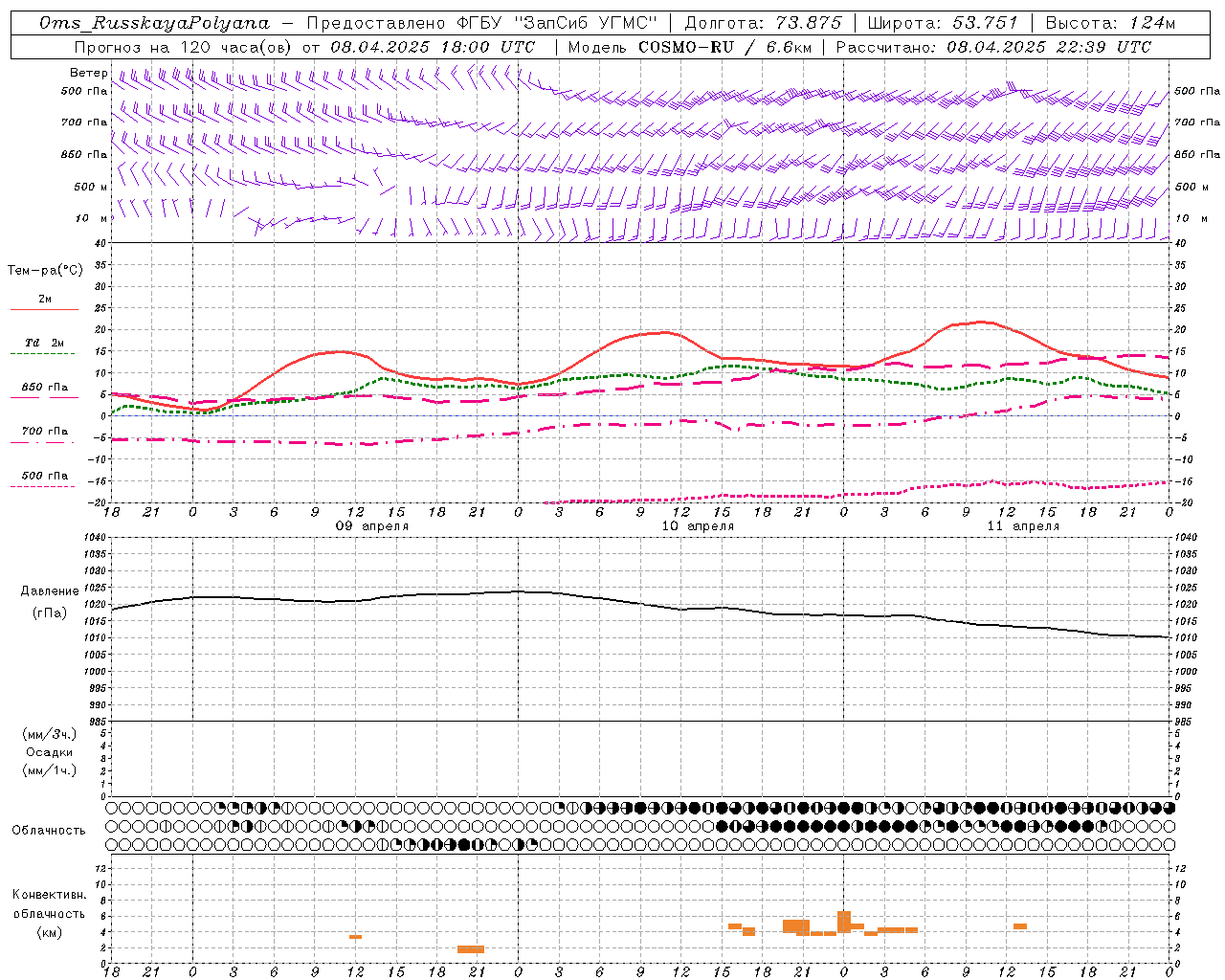Click the date label 09 апреля
The image size is (1225, 980).
371,526
